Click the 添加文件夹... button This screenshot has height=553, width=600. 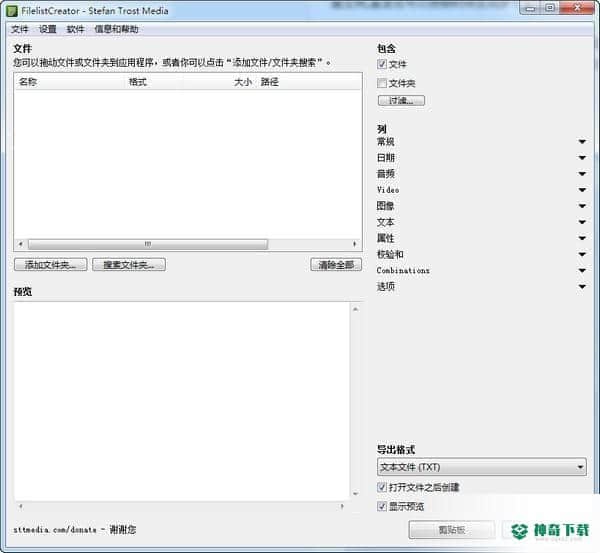[51, 264]
